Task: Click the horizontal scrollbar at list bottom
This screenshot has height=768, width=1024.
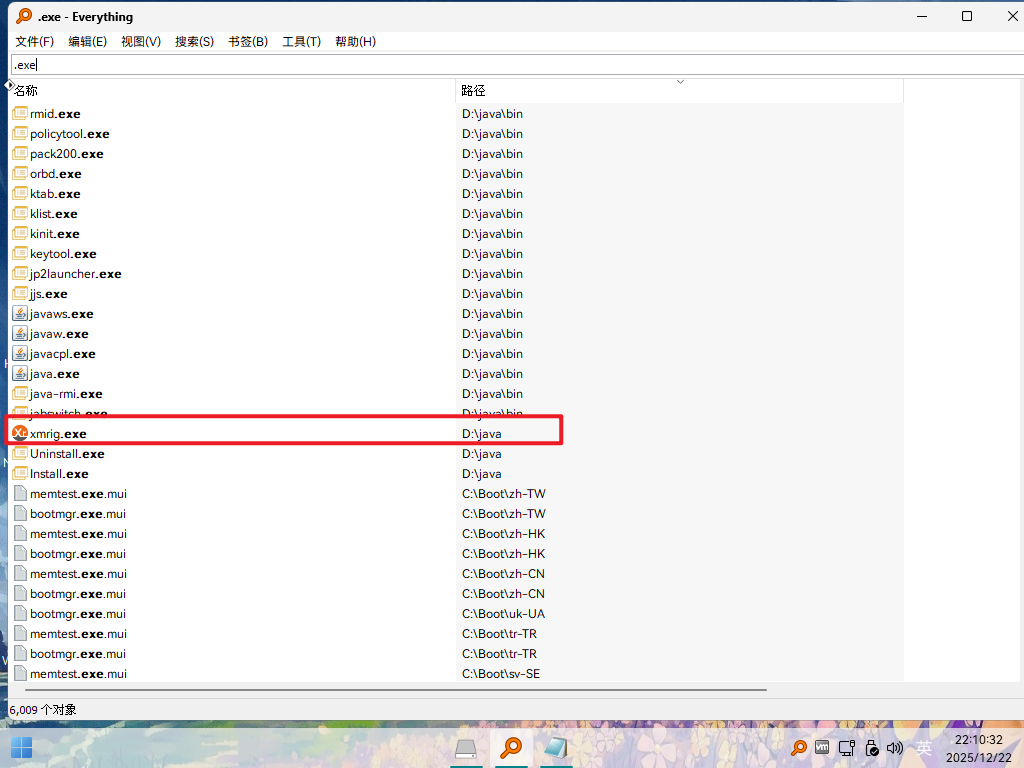Action: tap(390, 689)
